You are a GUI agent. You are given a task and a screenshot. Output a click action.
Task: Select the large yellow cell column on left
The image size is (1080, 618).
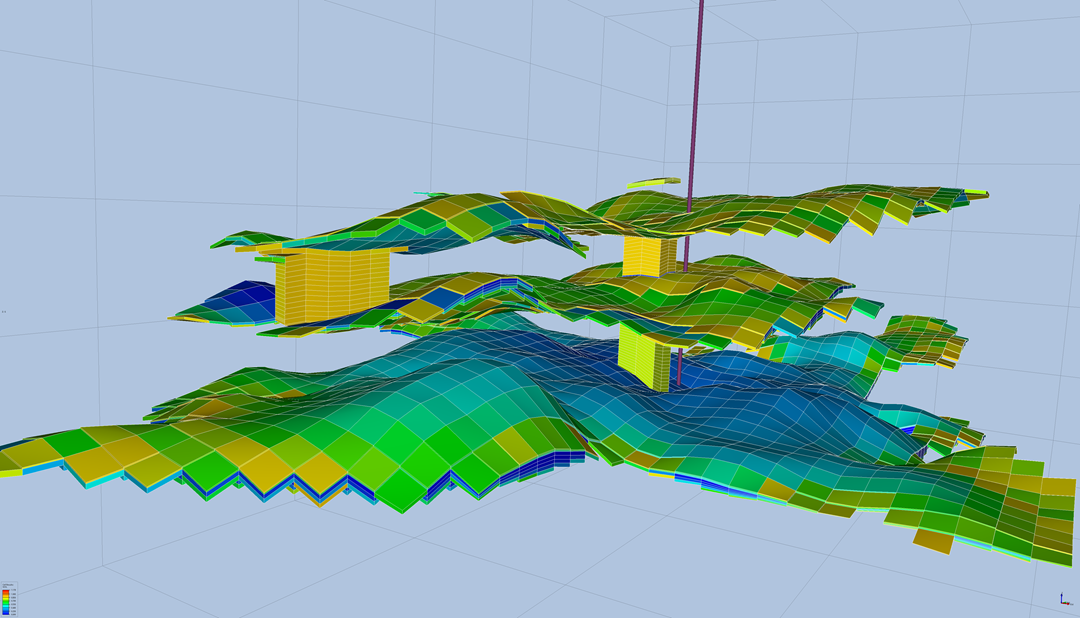tap(330, 285)
